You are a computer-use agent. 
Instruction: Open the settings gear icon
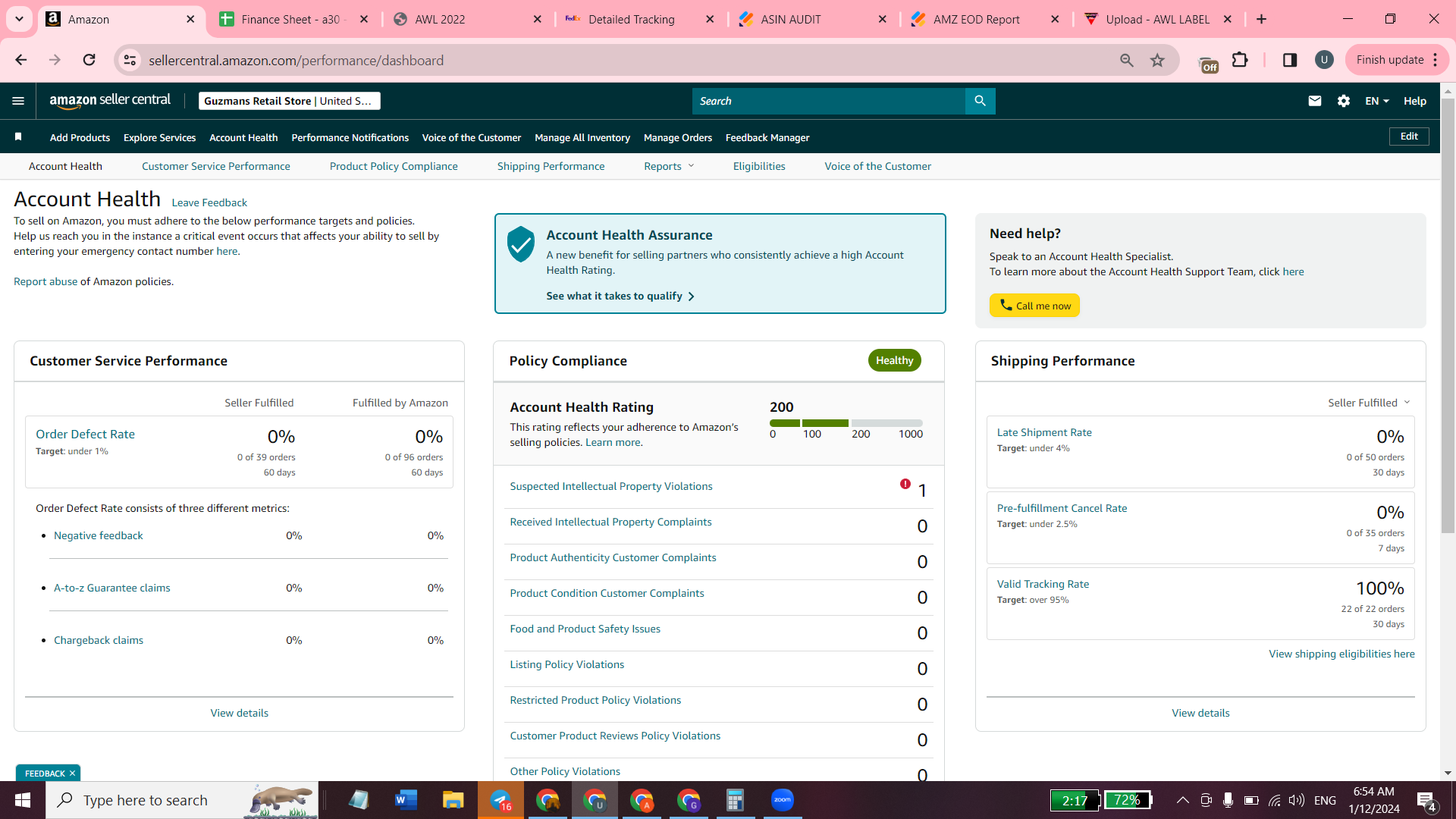1344,101
